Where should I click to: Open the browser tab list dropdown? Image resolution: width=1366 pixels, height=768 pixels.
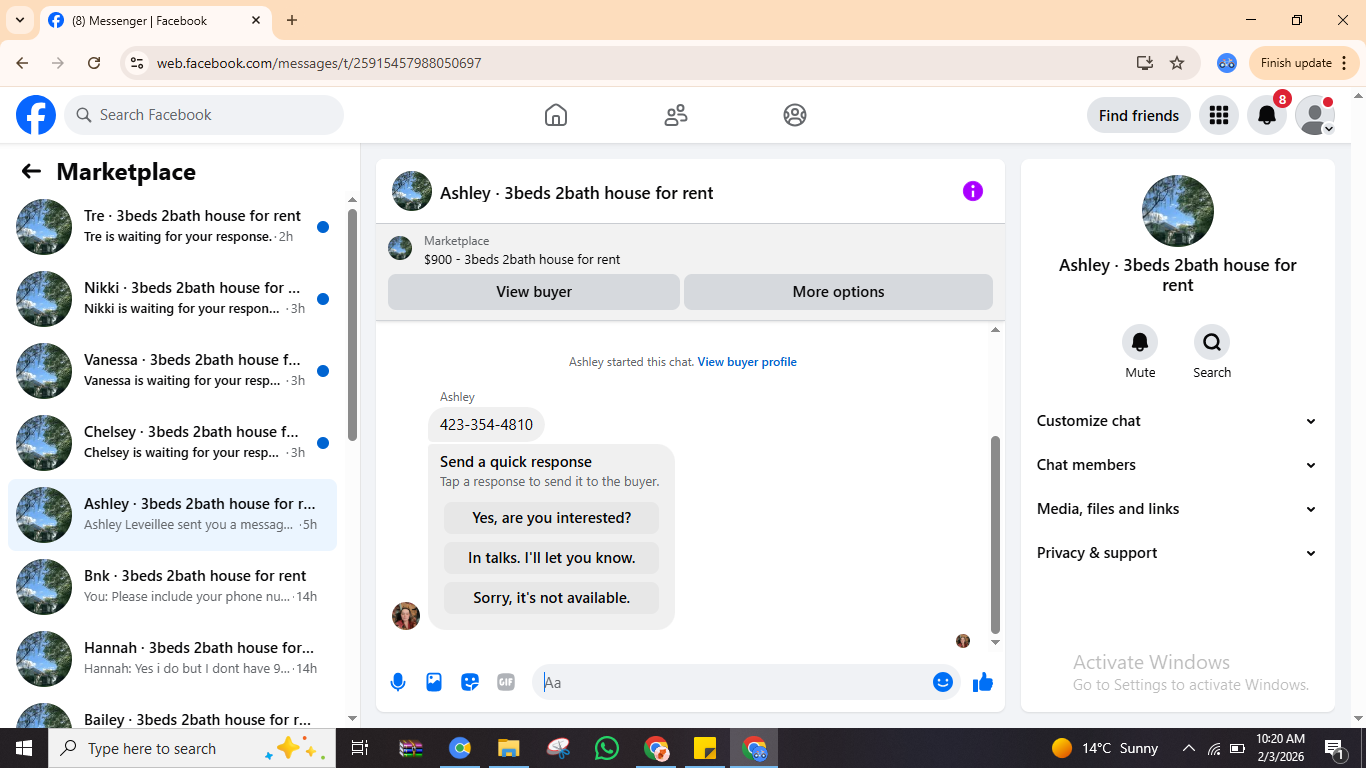pyautogui.click(x=19, y=20)
